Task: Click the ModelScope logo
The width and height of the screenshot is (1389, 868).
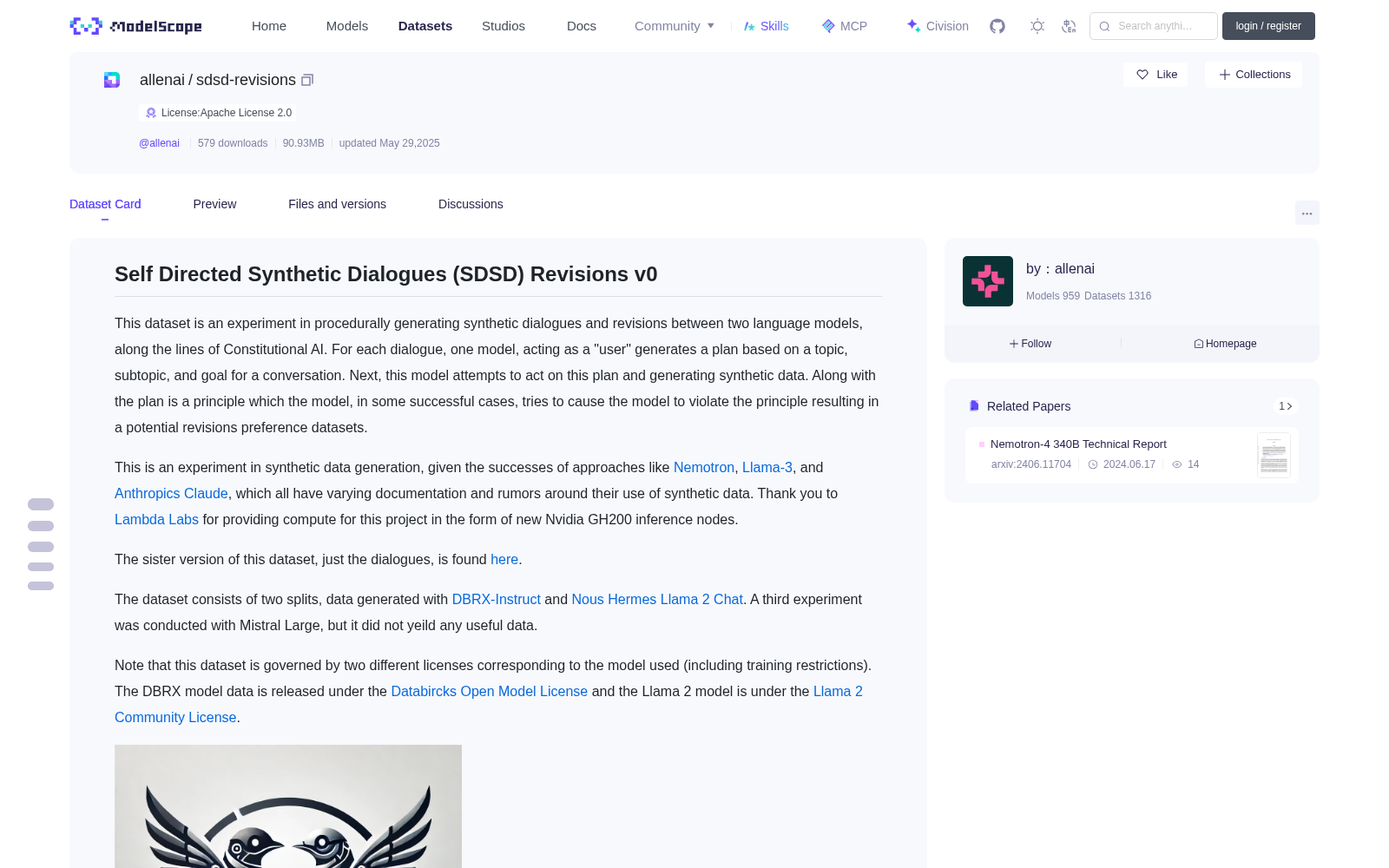Action: 136,26
